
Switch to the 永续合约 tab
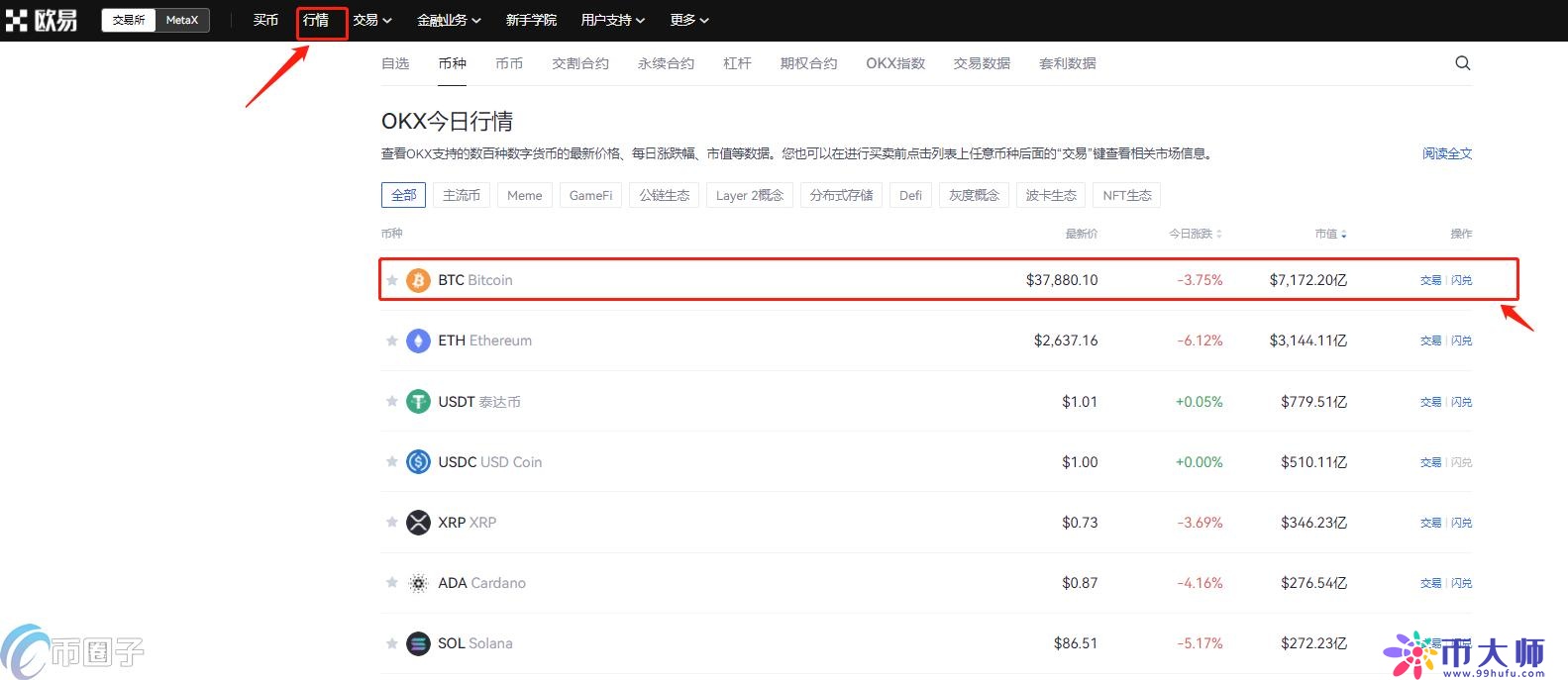coord(666,63)
